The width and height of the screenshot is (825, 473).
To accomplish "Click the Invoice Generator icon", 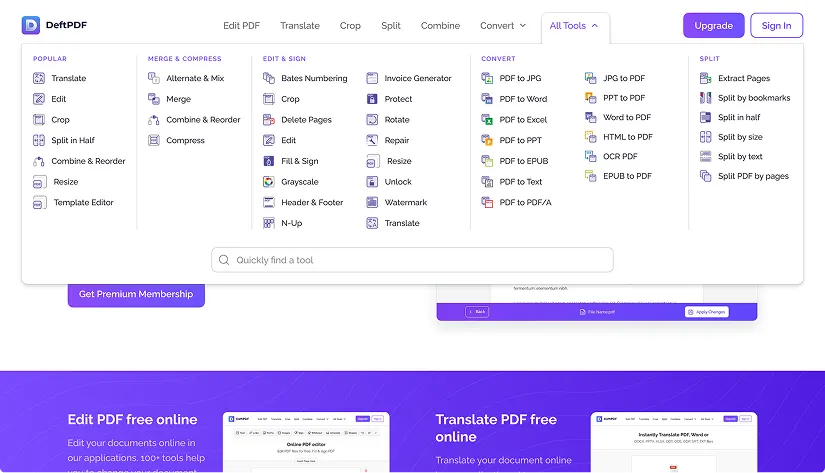I will 372,78.
